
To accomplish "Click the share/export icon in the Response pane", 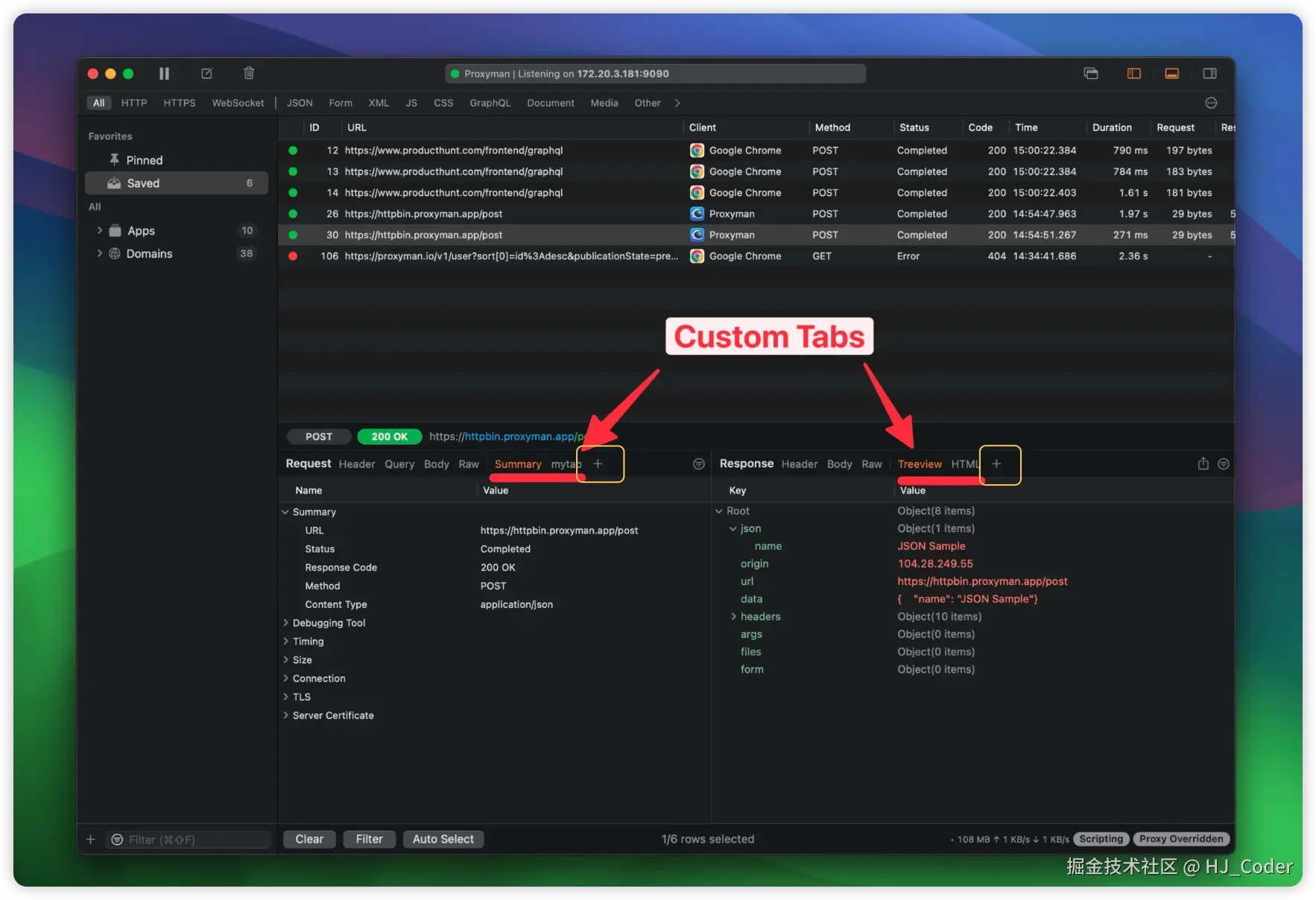I will (1203, 463).
